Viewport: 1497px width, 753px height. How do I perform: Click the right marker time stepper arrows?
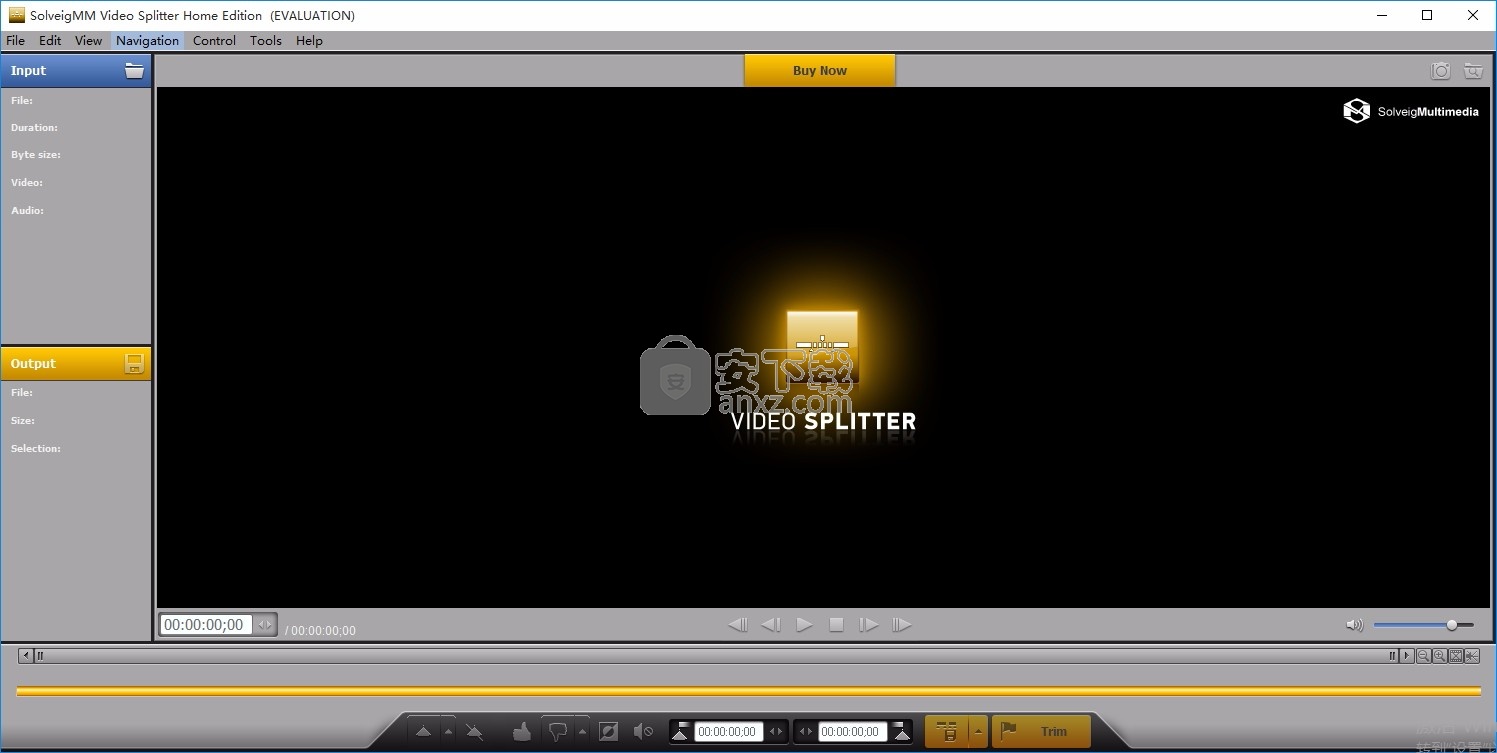tap(806, 732)
